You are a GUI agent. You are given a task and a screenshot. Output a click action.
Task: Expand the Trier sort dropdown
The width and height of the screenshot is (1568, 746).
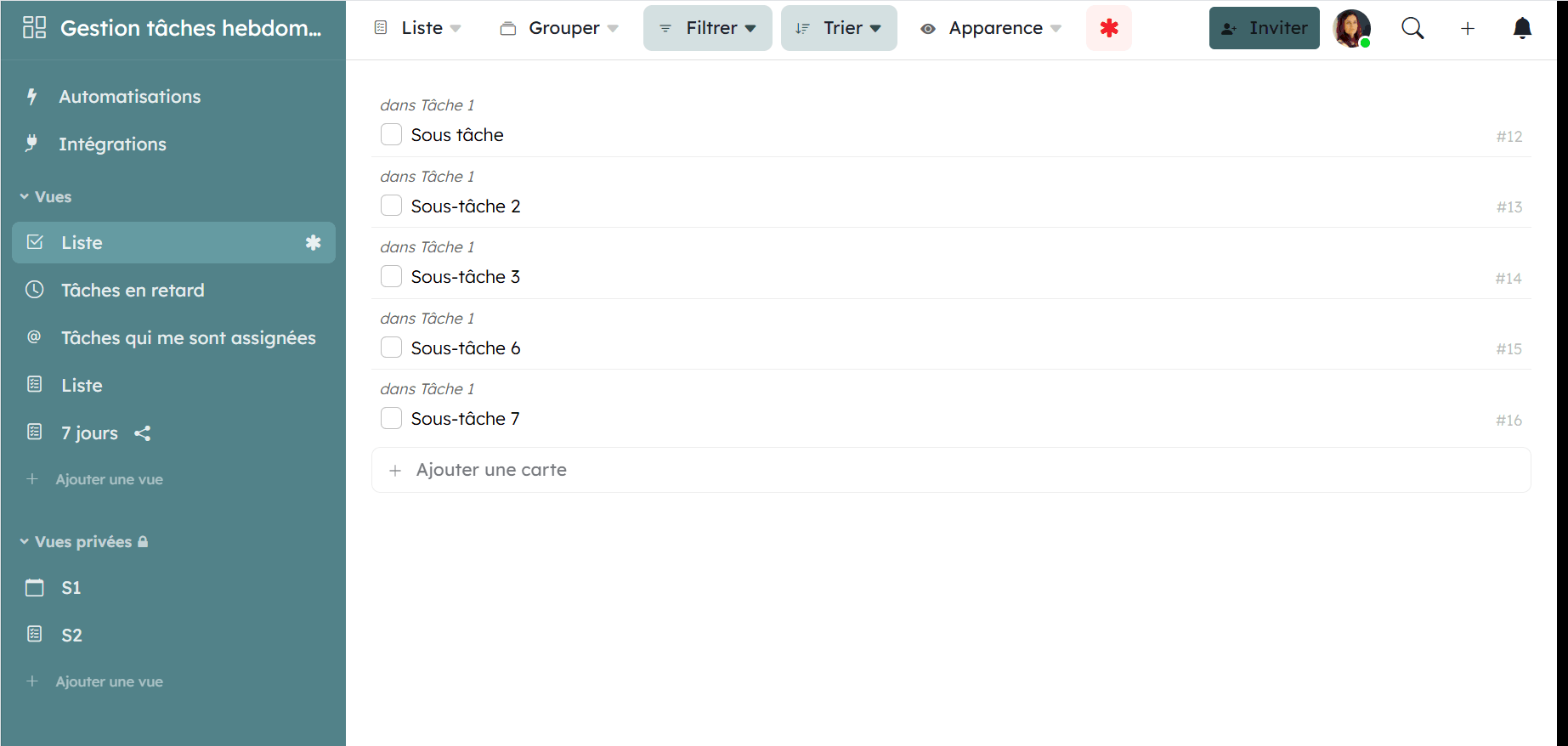838,28
